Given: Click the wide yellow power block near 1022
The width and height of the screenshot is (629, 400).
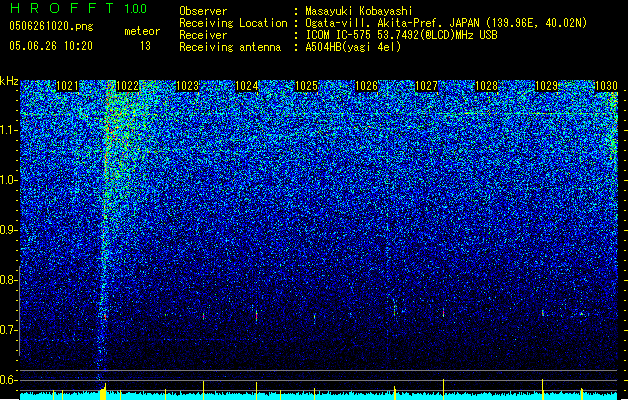Looking at the screenshot, I should pyautogui.click(x=103, y=393).
